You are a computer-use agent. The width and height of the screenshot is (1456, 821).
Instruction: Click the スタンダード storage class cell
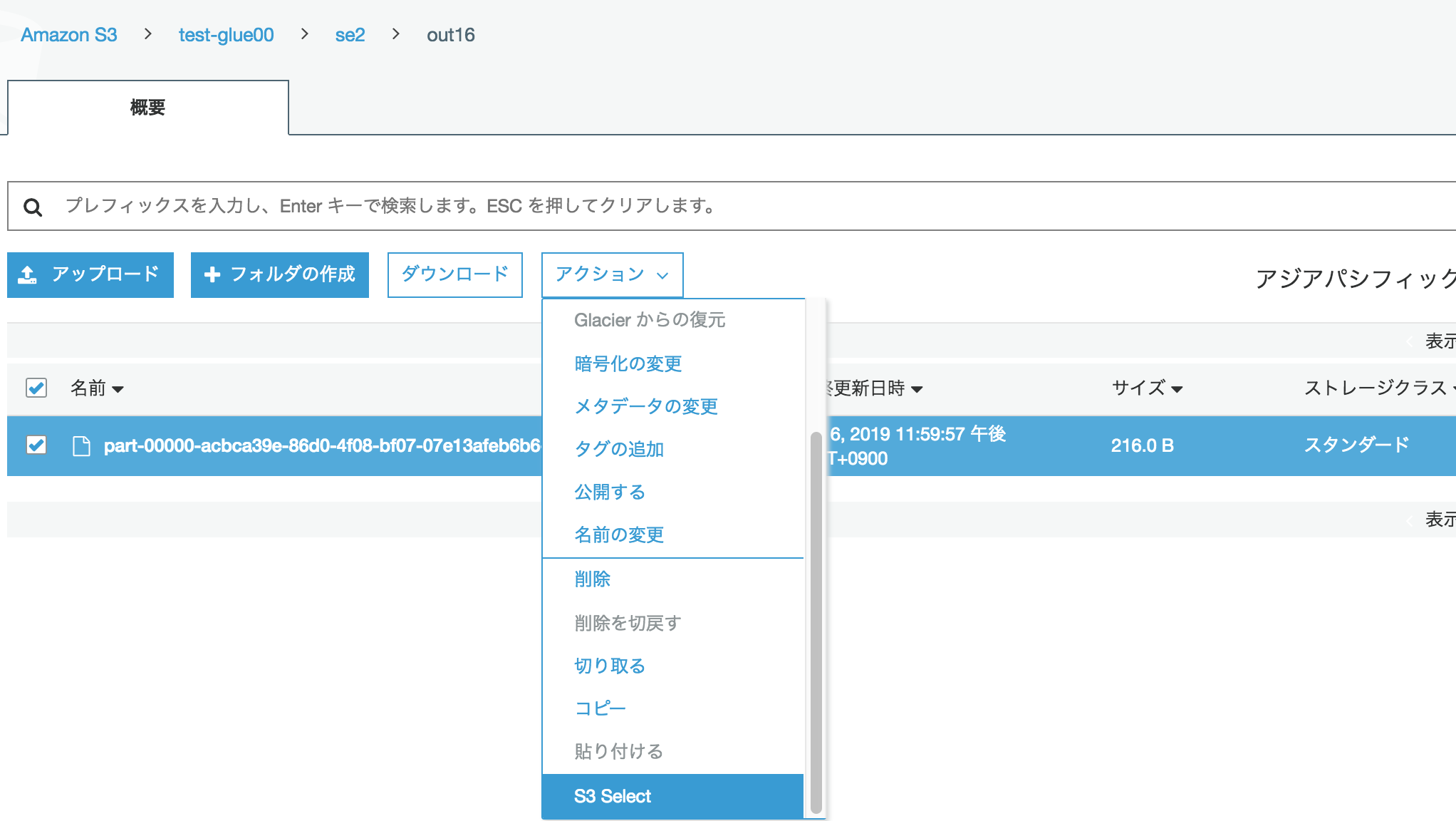[x=1357, y=445]
